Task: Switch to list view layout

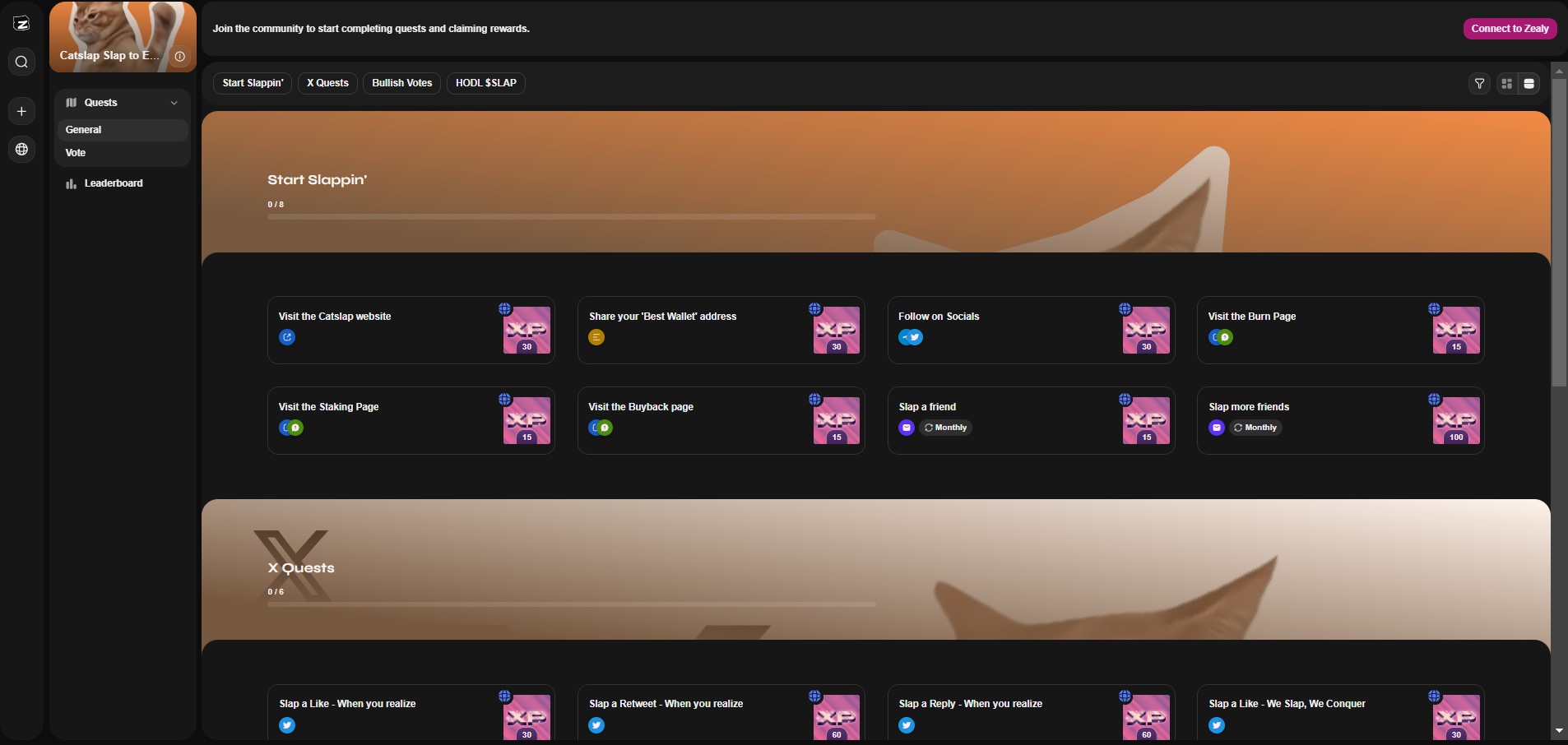Action: (x=1529, y=83)
